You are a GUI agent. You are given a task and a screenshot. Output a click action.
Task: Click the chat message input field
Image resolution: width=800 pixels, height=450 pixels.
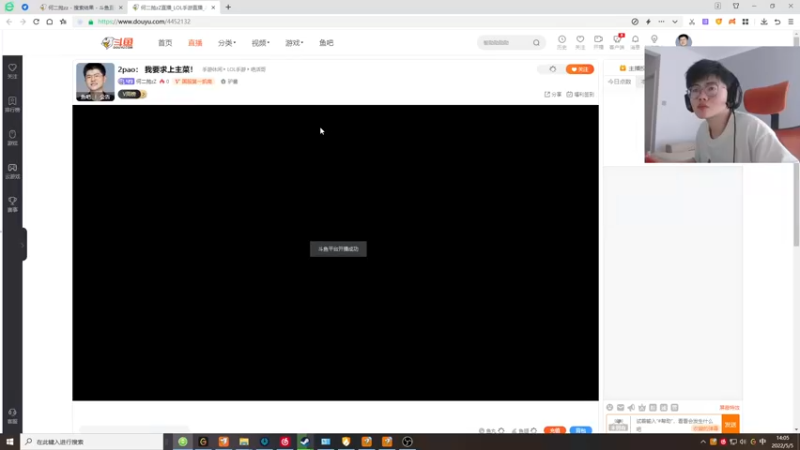tap(677, 424)
